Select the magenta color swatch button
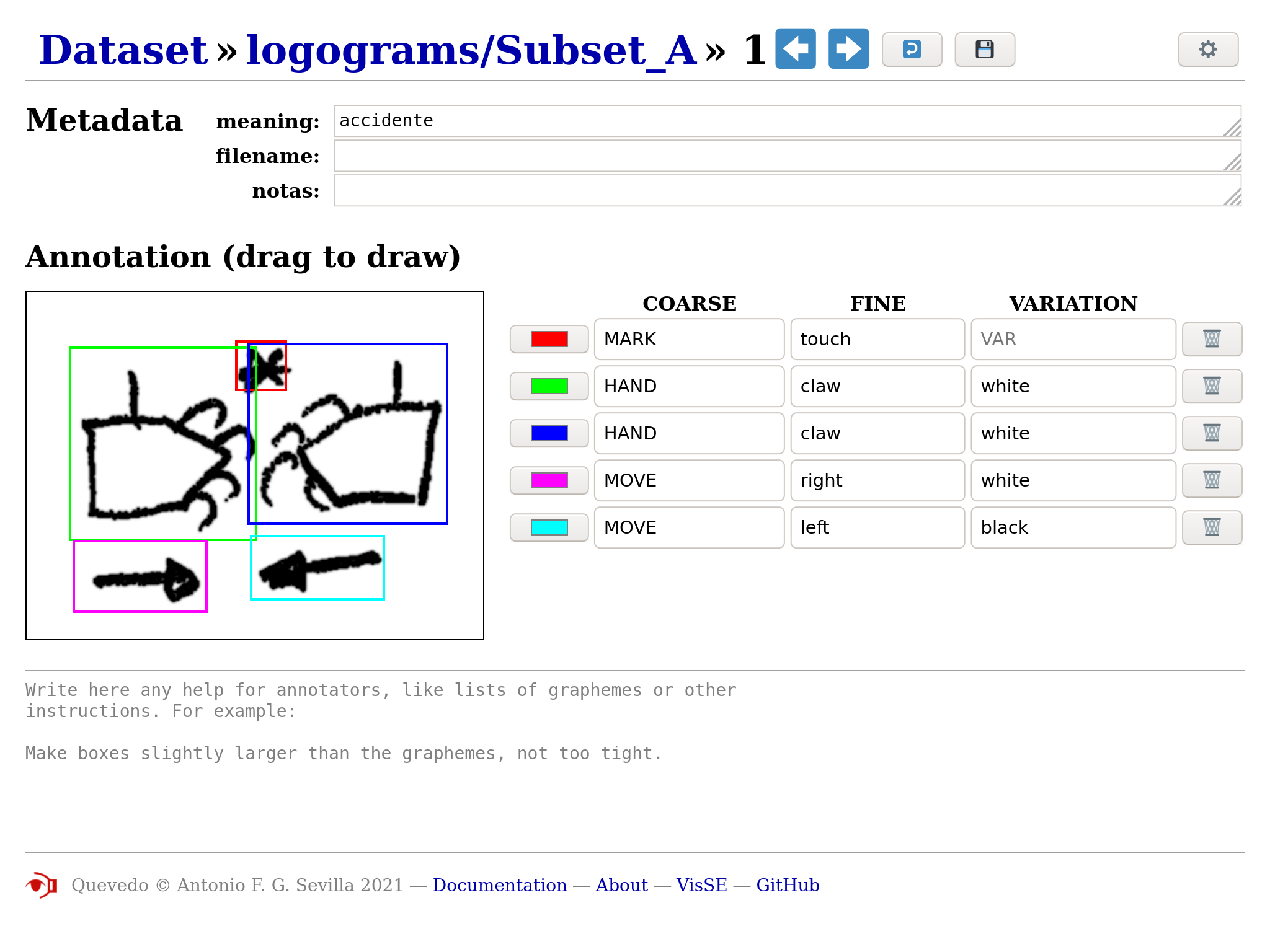The height and width of the screenshot is (952, 1270). (549, 480)
